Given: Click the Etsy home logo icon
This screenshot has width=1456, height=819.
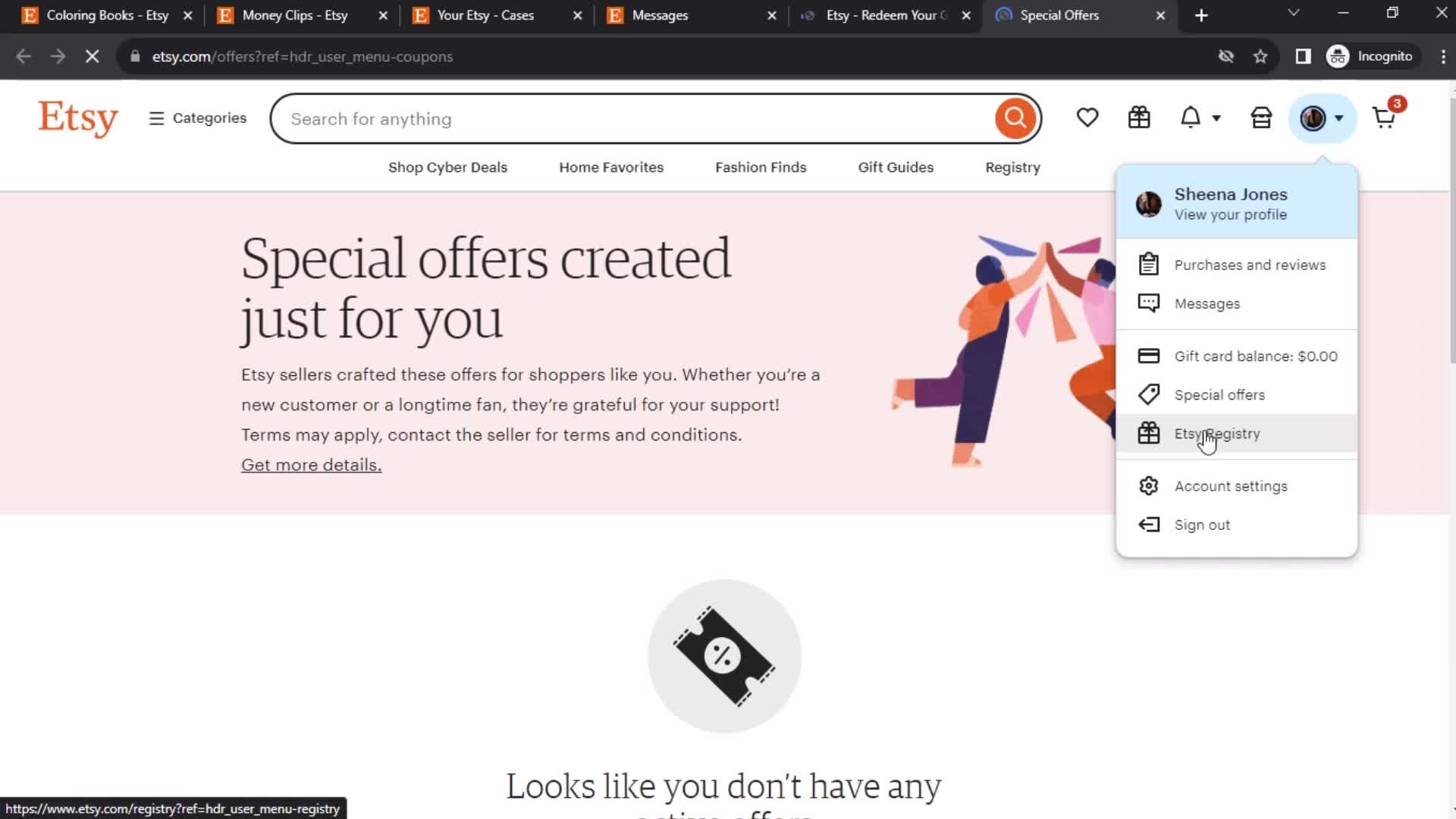Looking at the screenshot, I should coord(78,118).
